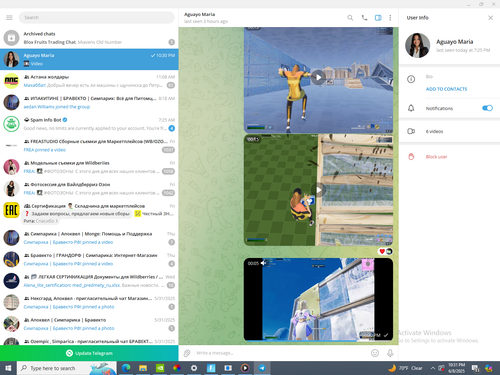Open the Бравекто | ГРАНДОРФ | Симпарика chat
Image resolution: width=500 pixels, height=375 pixels.
(x=89, y=259)
